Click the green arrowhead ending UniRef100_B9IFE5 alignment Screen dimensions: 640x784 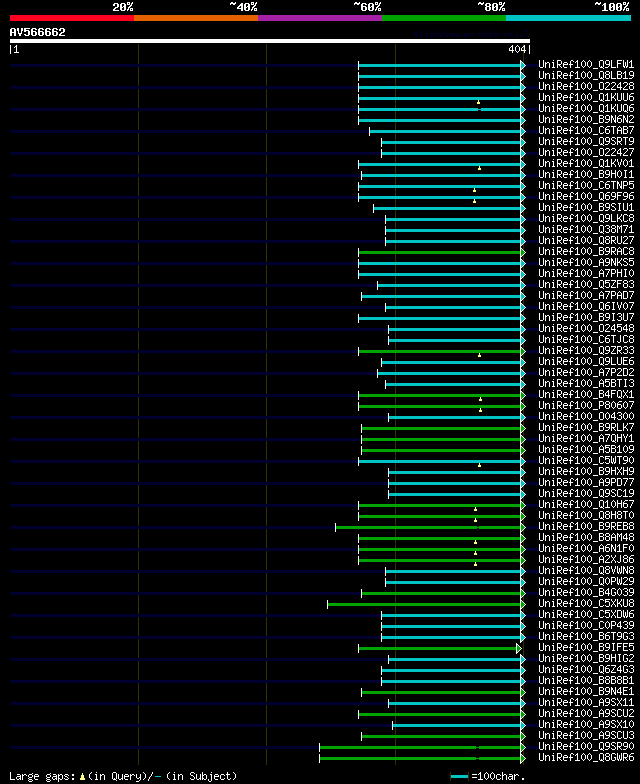click(x=519, y=648)
